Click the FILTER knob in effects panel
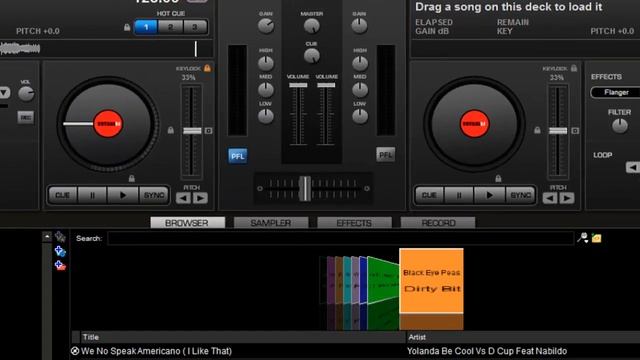This screenshot has height=360, width=640. tap(620, 126)
